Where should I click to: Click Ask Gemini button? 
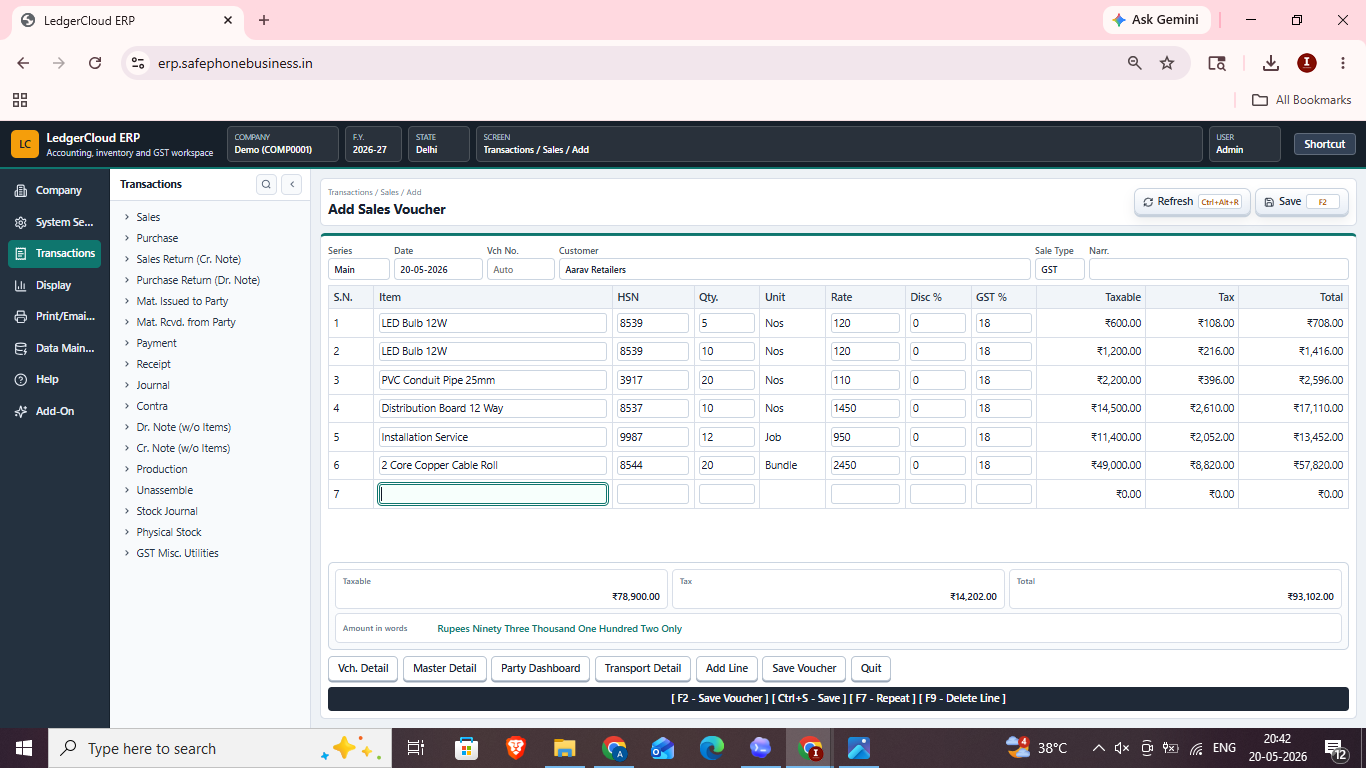click(x=1157, y=20)
